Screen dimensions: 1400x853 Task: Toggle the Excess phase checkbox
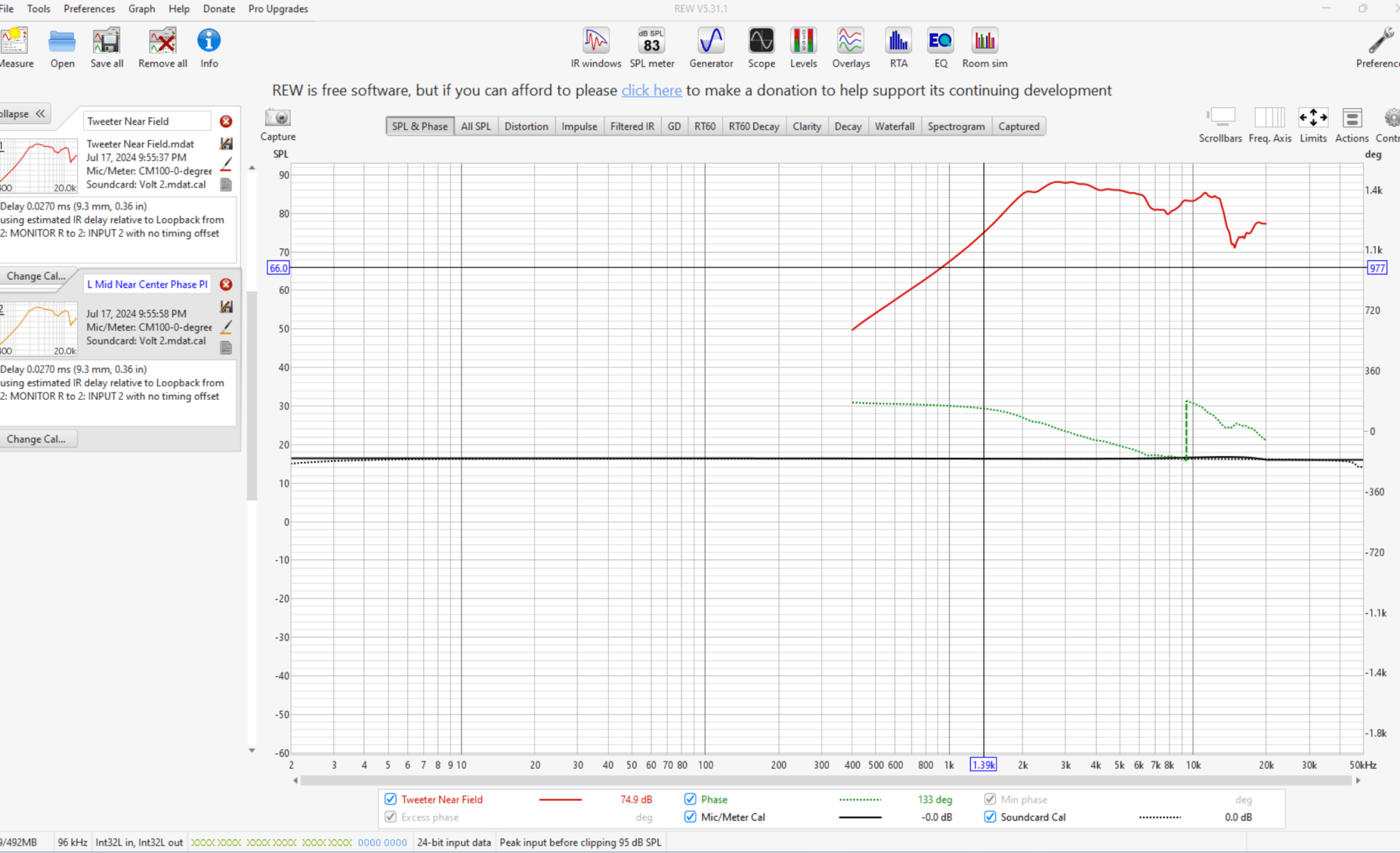point(390,817)
